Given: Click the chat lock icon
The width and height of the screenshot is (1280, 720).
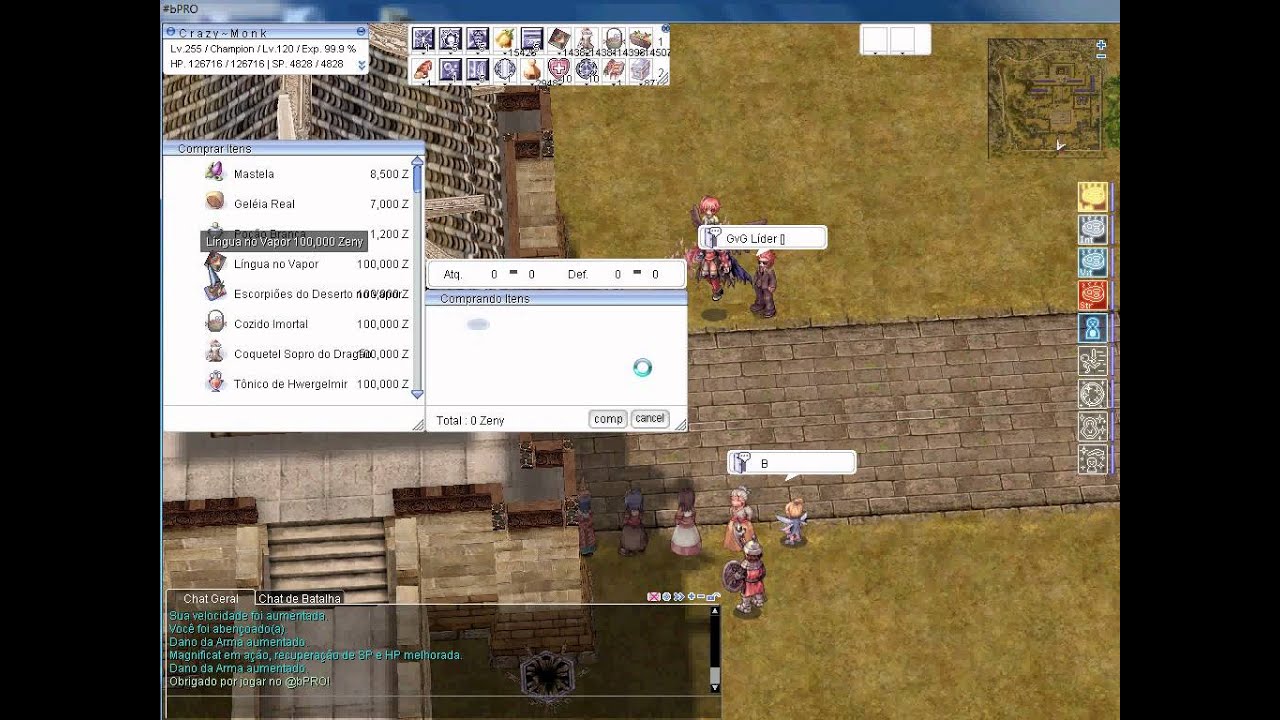Looking at the screenshot, I should click(x=713, y=597).
